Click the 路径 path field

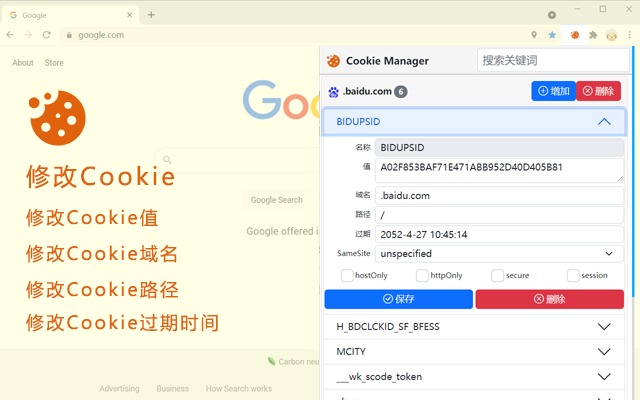[x=499, y=215]
